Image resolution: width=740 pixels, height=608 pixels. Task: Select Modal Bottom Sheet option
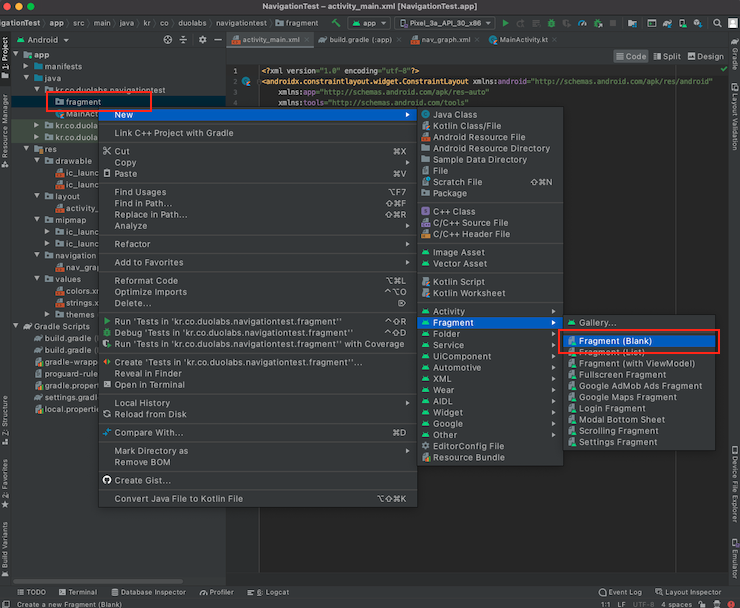coord(639,420)
